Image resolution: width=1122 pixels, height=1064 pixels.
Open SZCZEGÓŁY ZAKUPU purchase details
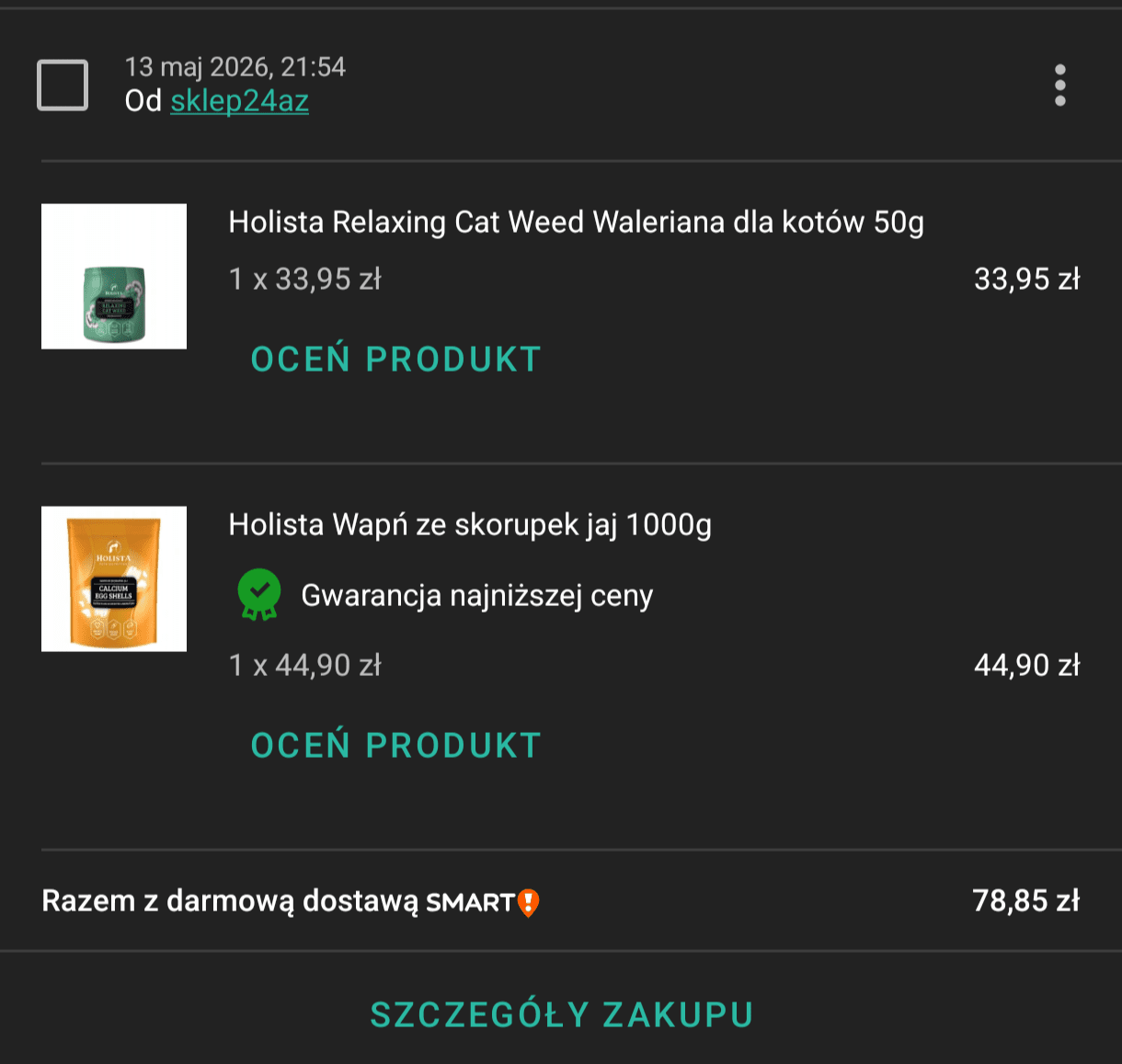562,1015
